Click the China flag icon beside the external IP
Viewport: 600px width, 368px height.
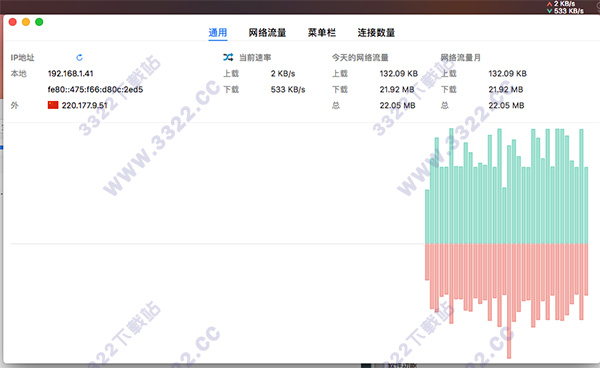pyautogui.click(x=53, y=105)
